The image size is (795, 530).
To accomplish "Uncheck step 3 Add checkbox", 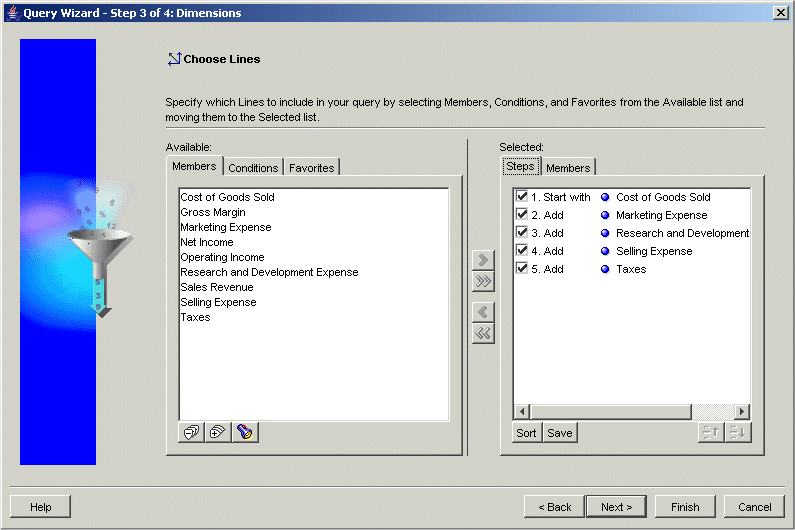I will click(522, 232).
